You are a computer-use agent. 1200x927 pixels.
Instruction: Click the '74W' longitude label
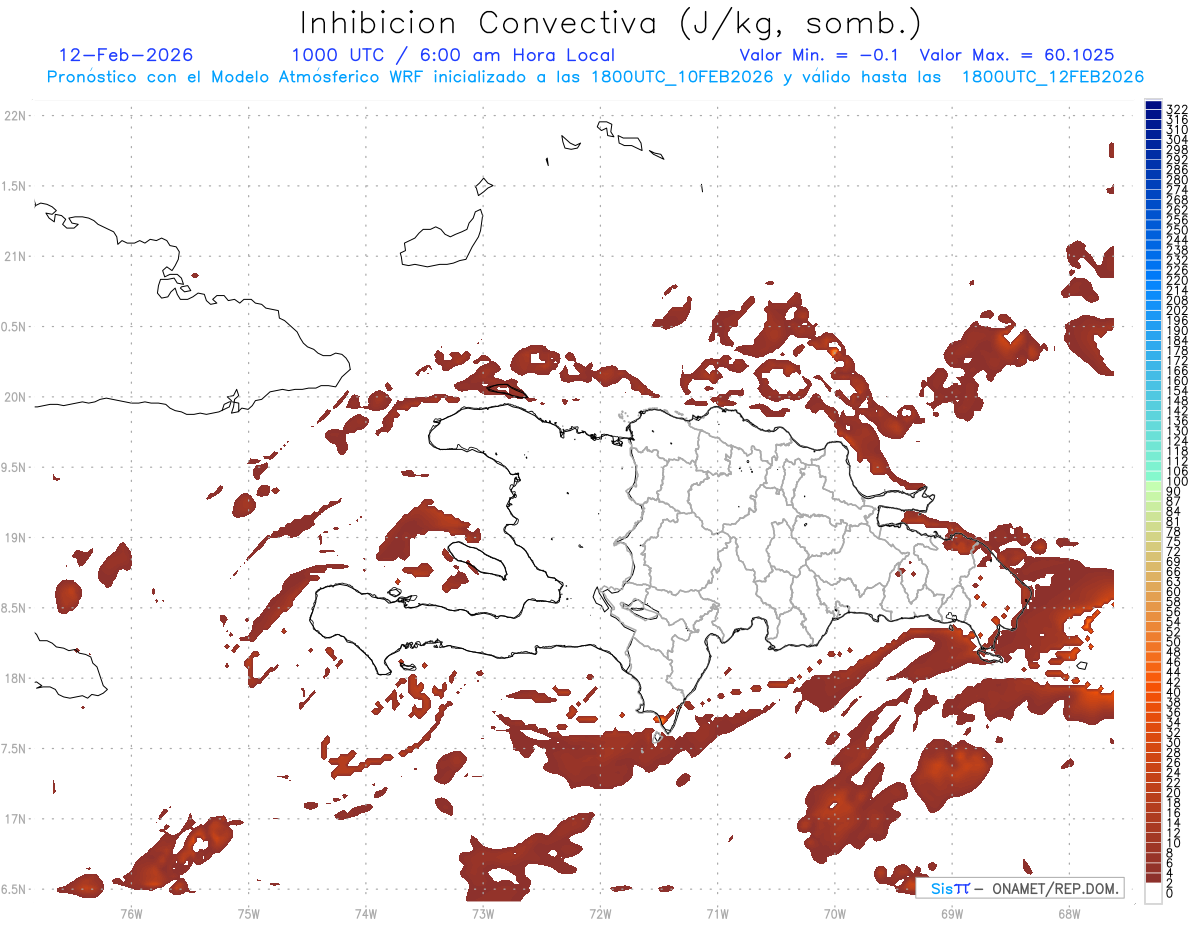point(365,913)
